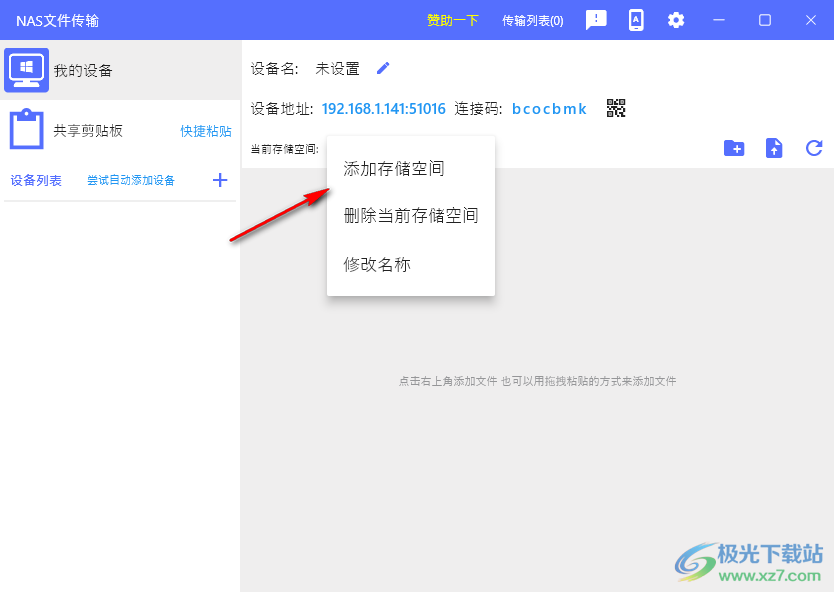Select 我的设备 in the sidebar
This screenshot has width=834, height=592.
point(83,70)
